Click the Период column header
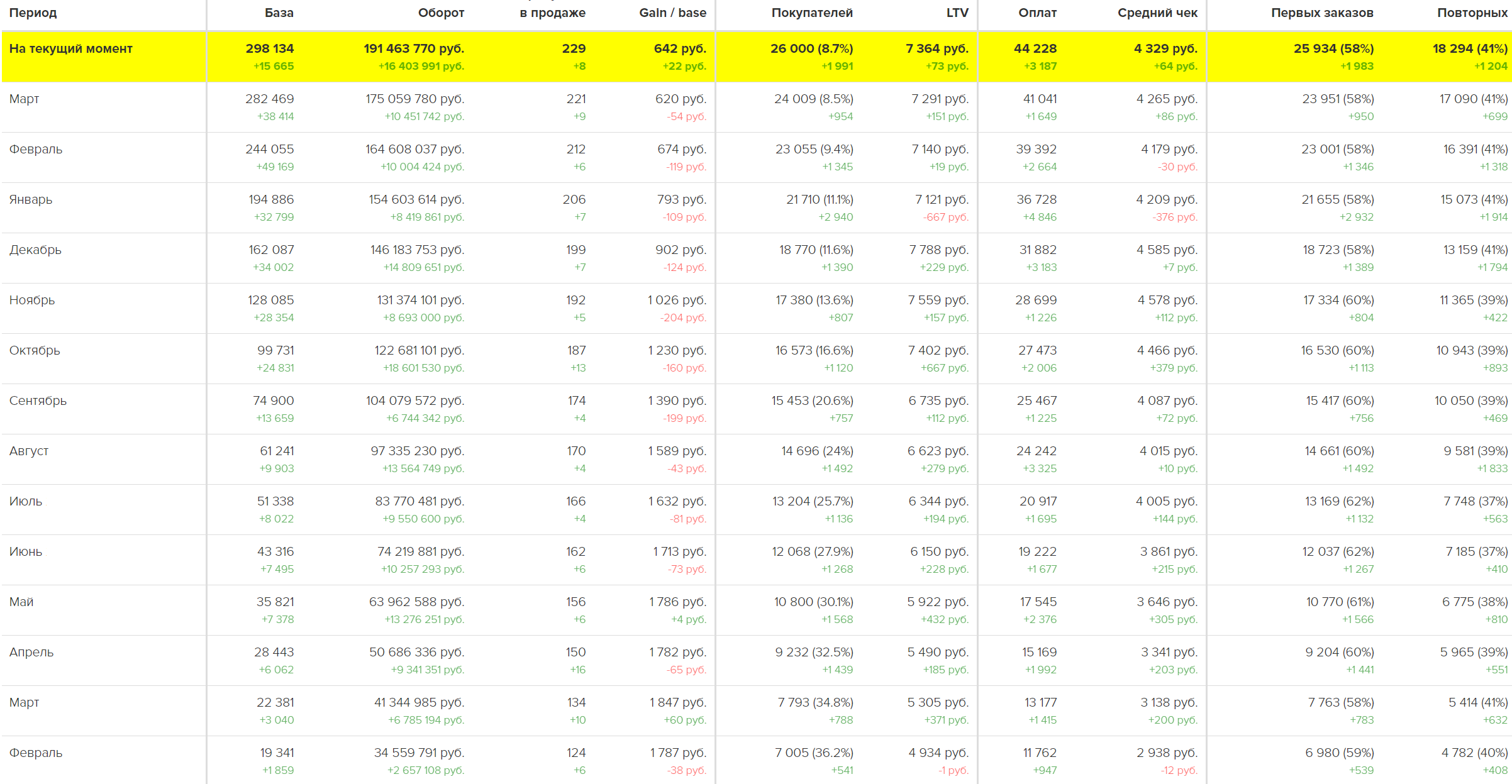The width and height of the screenshot is (1512, 784). (33, 13)
